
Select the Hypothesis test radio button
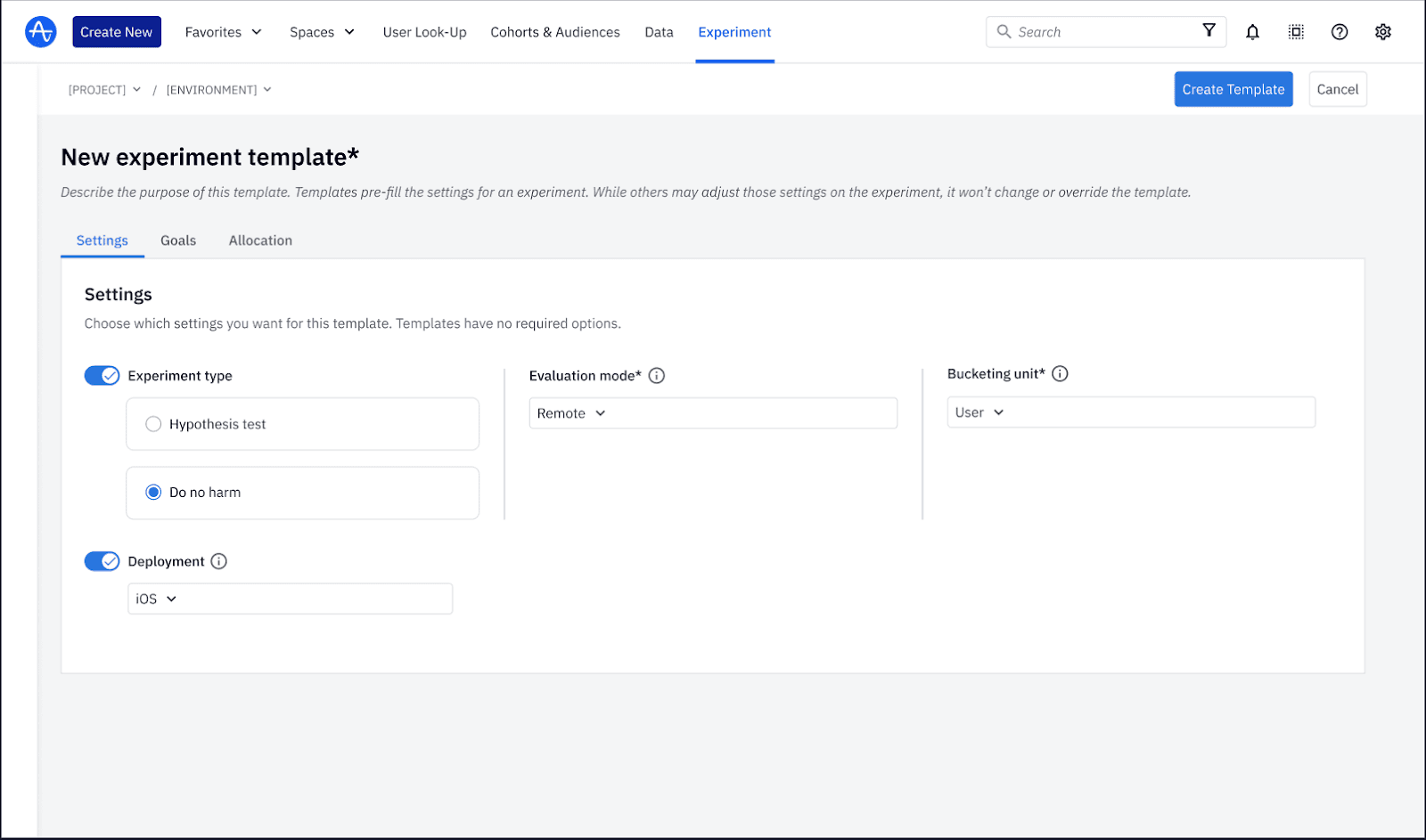tap(152, 424)
